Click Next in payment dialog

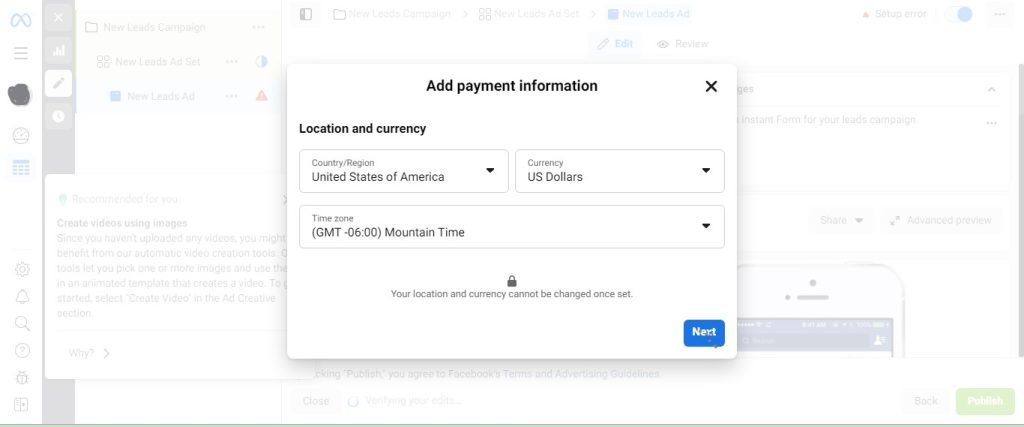pyautogui.click(x=704, y=333)
